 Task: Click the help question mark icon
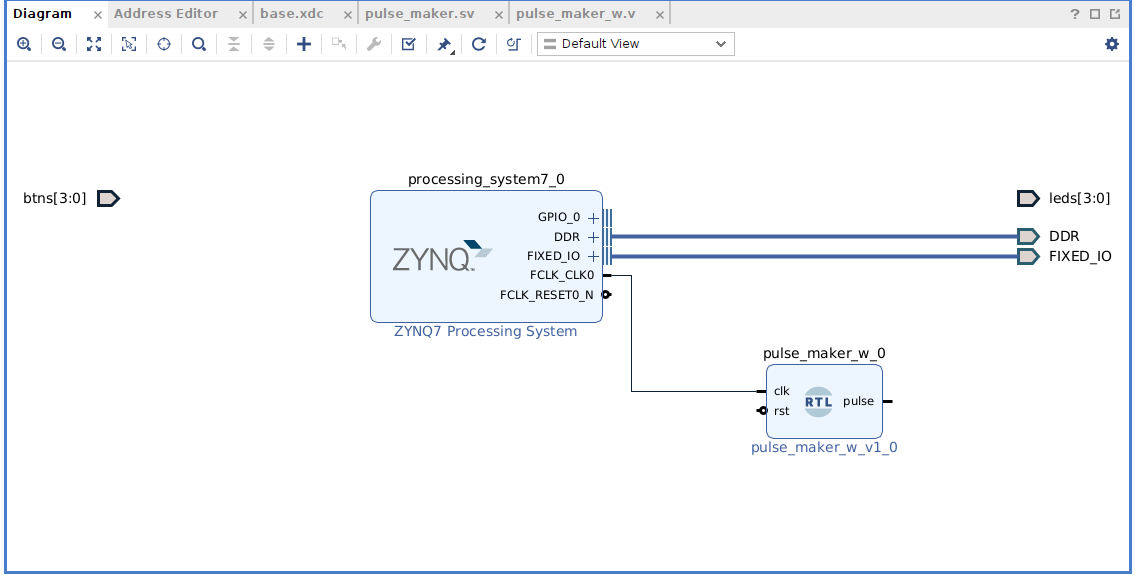1075,14
